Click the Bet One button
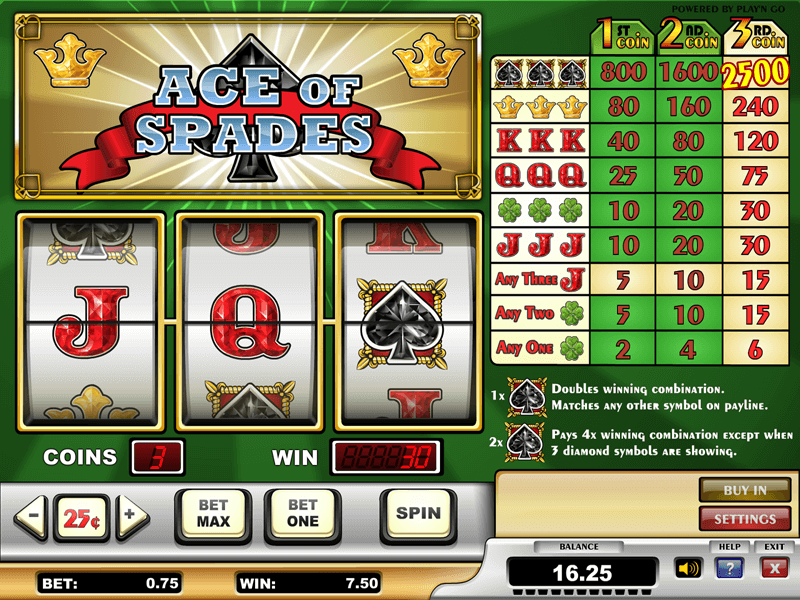Screen dimensions: 800x600 coord(303,514)
